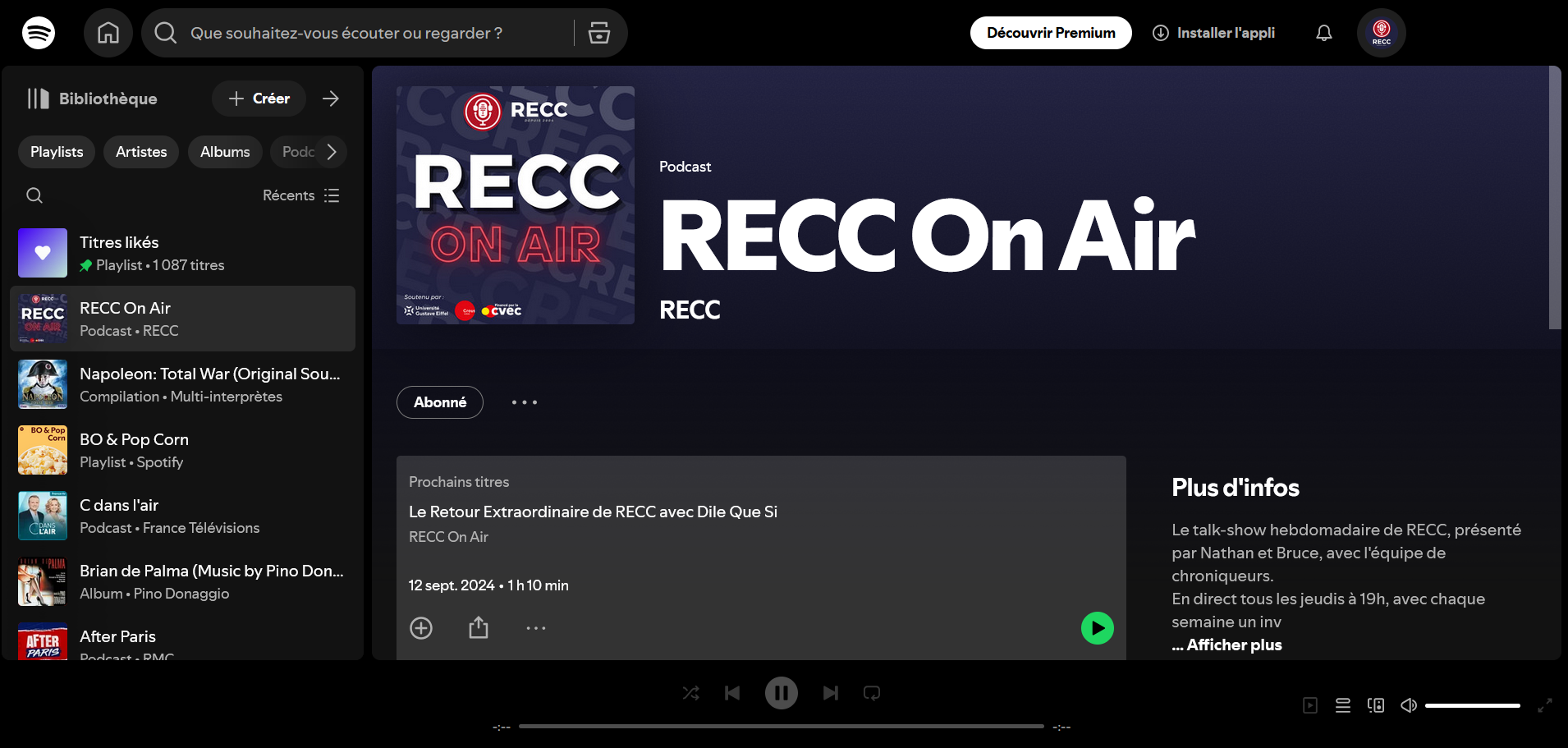Search within your library
The image size is (1568, 748).
34,195
